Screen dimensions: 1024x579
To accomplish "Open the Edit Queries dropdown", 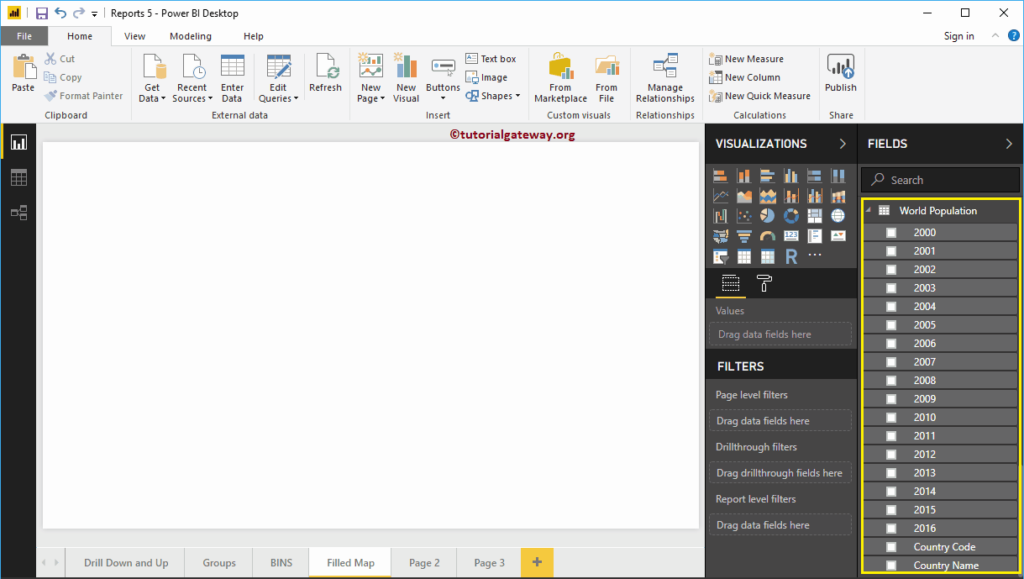I will [x=278, y=78].
